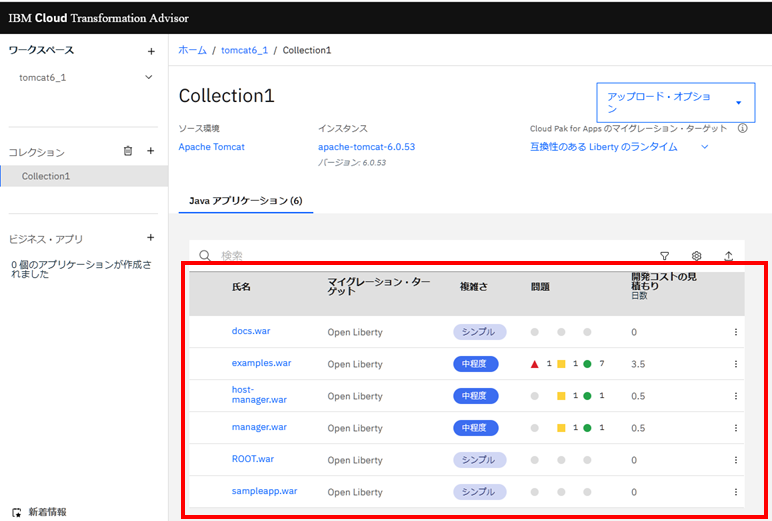Click green circle info issue in examples.war
Viewport: 772px width, 521px height.
click(587, 364)
